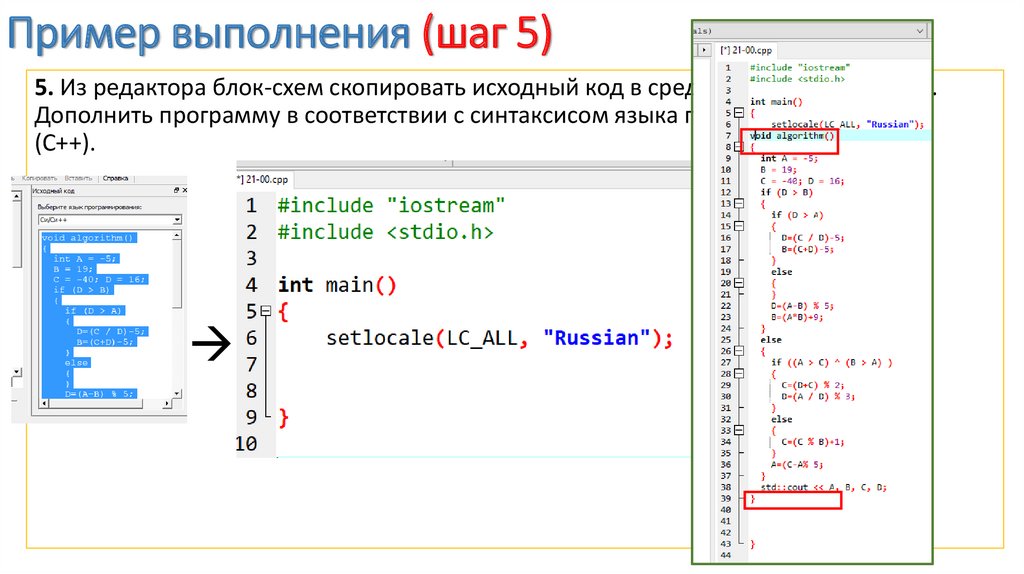Click right arrow of source code horizontal scrollbar

[167, 404]
